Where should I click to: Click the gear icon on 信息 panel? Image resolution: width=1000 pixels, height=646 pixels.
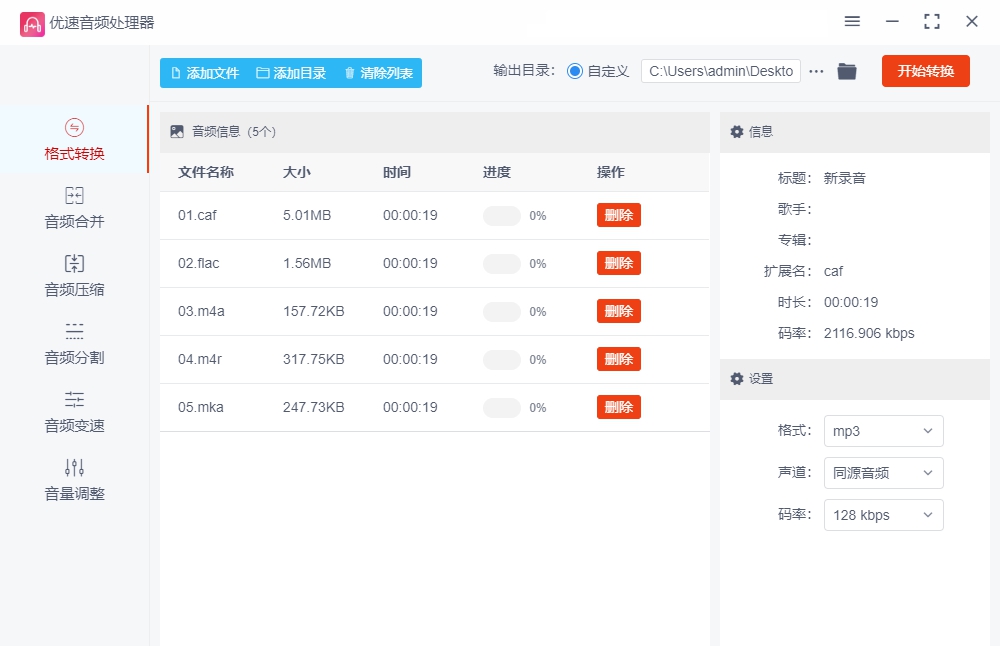[736, 131]
